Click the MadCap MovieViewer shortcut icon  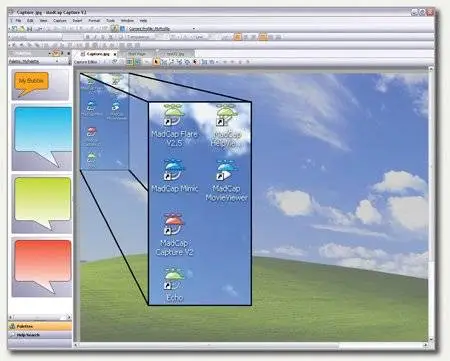pyautogui.click(x=227, y=170)
